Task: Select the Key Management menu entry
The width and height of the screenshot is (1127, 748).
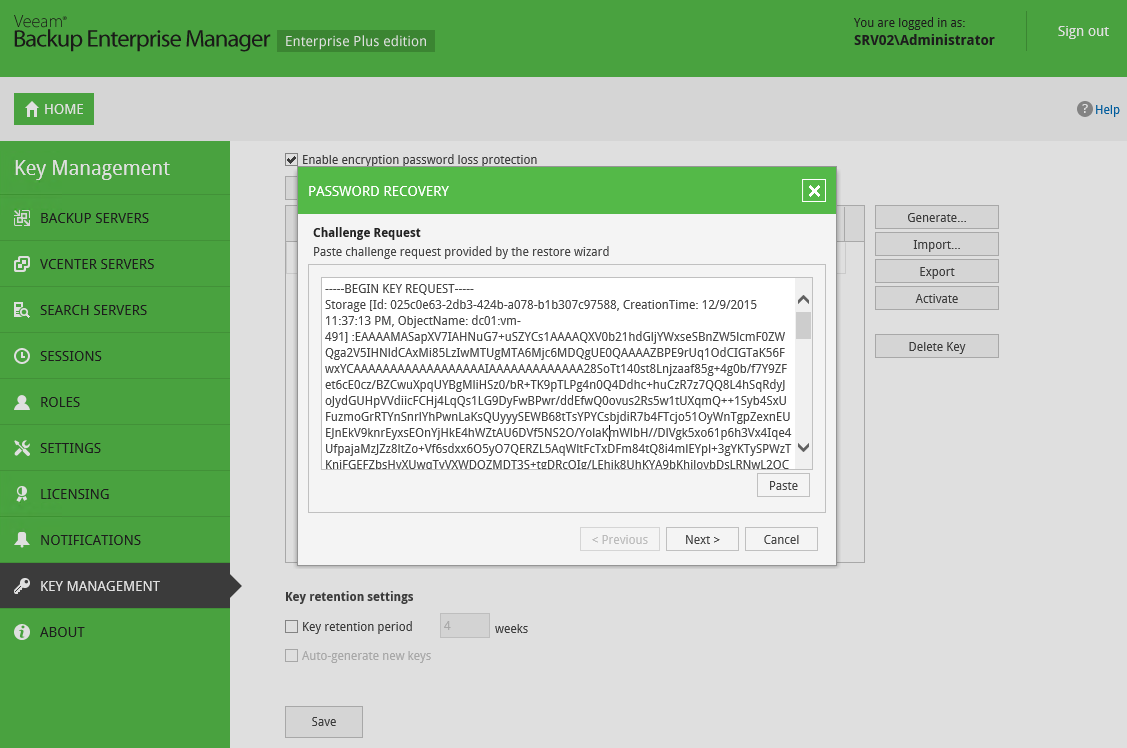Action: 99,586
